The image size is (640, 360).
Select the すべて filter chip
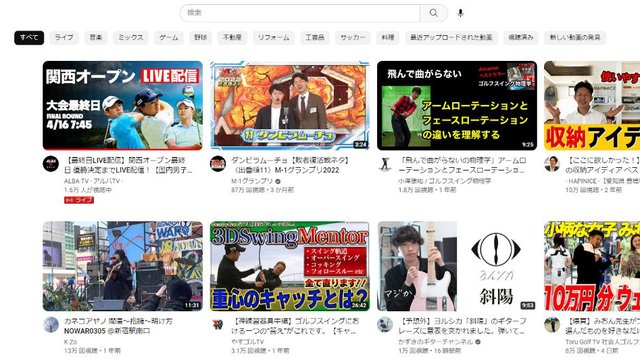tap(29, 38)
